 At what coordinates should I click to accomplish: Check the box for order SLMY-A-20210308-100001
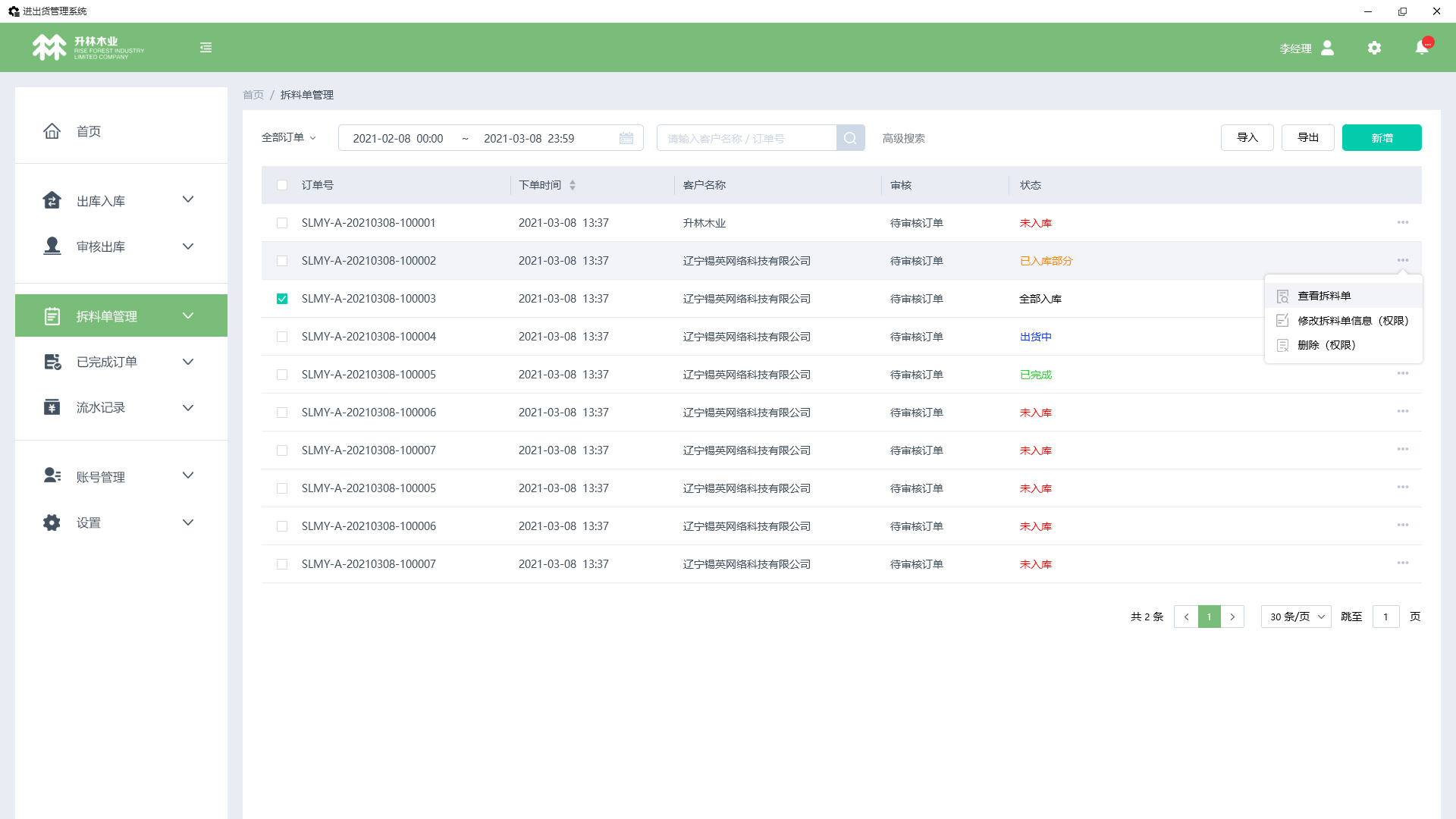(282, 223)
